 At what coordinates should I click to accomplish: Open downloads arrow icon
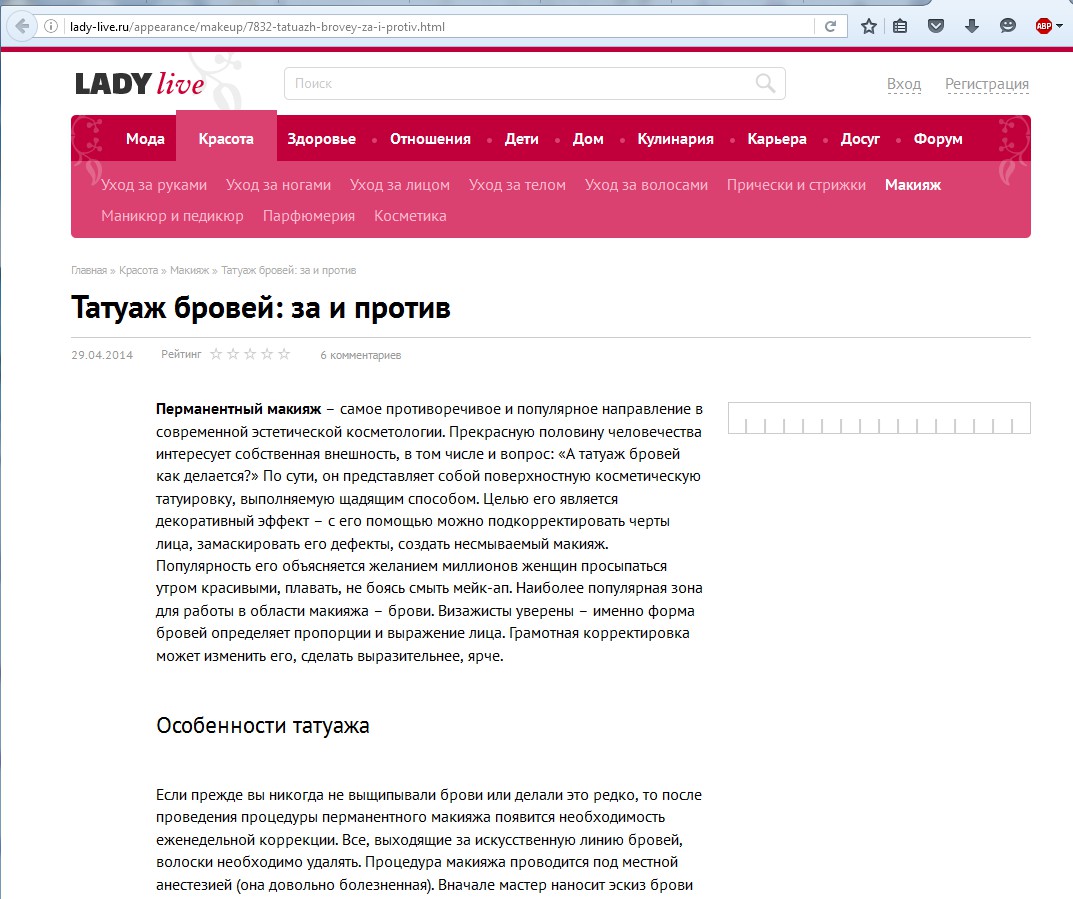[x=972, y=27]
